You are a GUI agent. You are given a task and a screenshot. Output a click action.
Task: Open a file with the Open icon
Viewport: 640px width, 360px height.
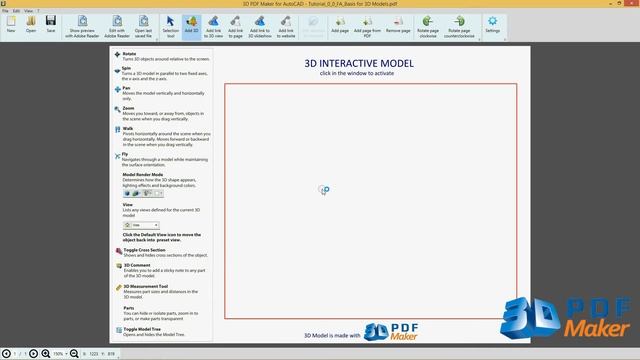pyautogui.click(x=31, y=24)
